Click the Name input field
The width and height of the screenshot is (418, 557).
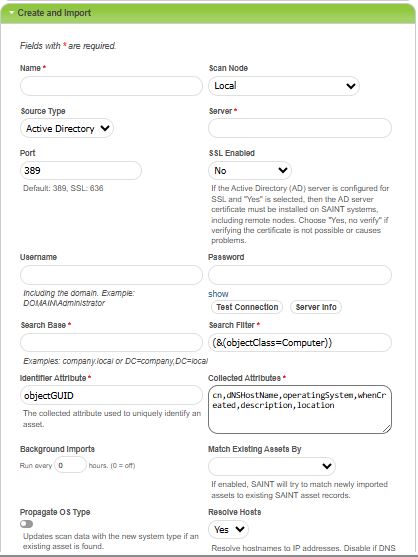pos(111,86)
